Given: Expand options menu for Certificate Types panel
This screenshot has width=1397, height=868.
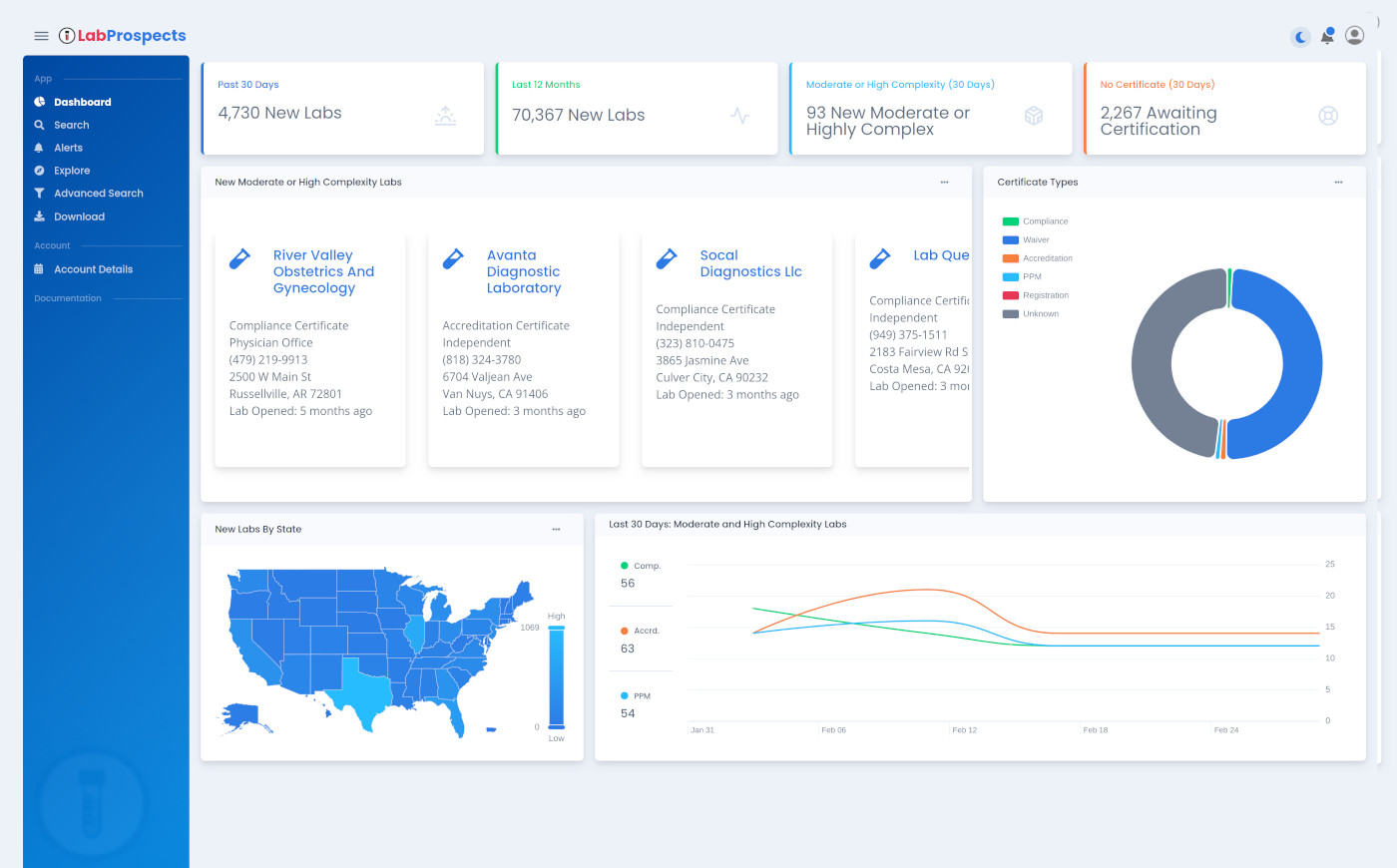Looking at the screenshot, I should [1338, 183].
